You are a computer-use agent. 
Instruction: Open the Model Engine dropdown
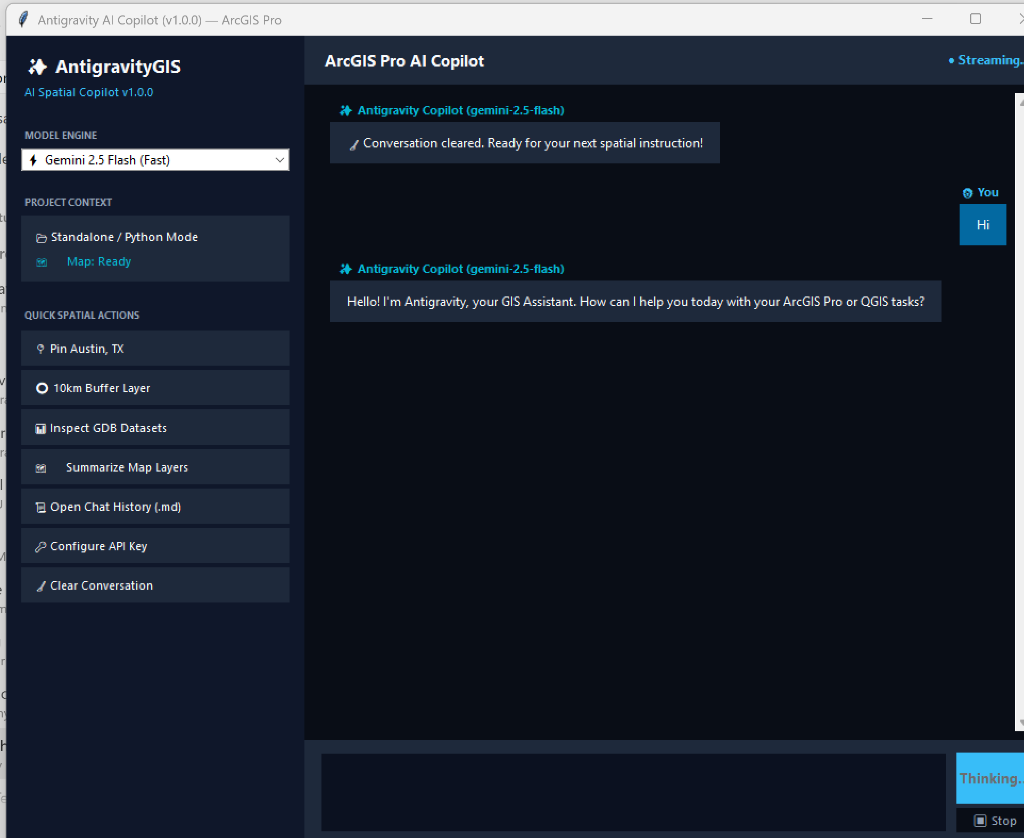(x=155, y=160)
